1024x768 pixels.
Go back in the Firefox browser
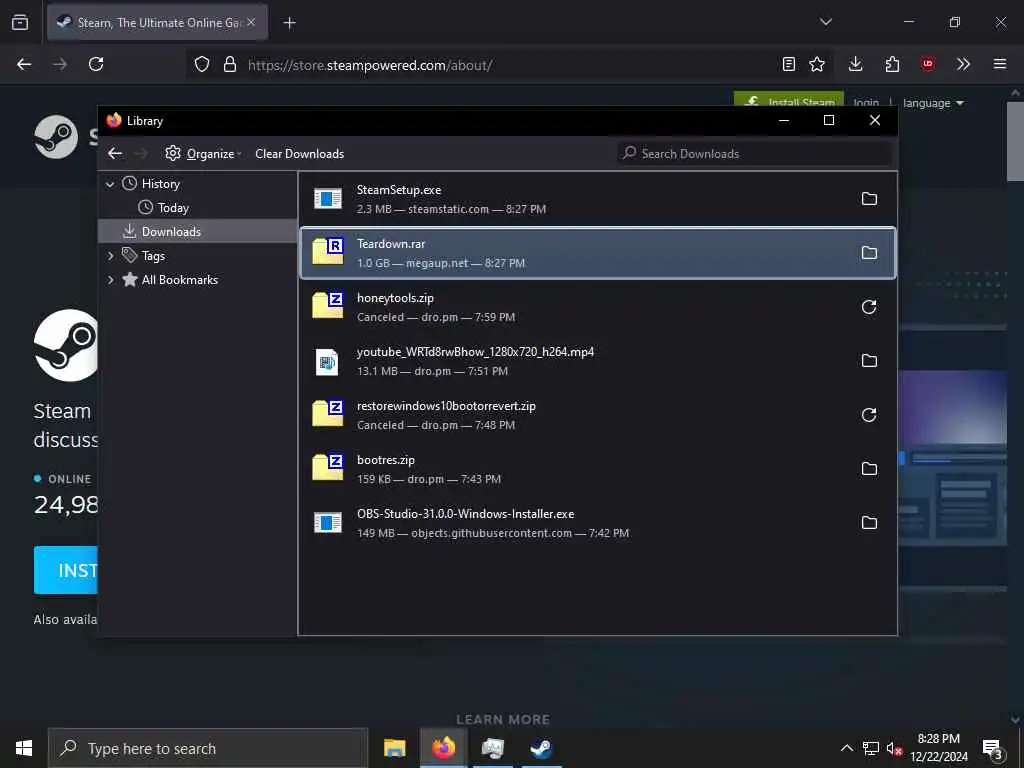point(24,64)
